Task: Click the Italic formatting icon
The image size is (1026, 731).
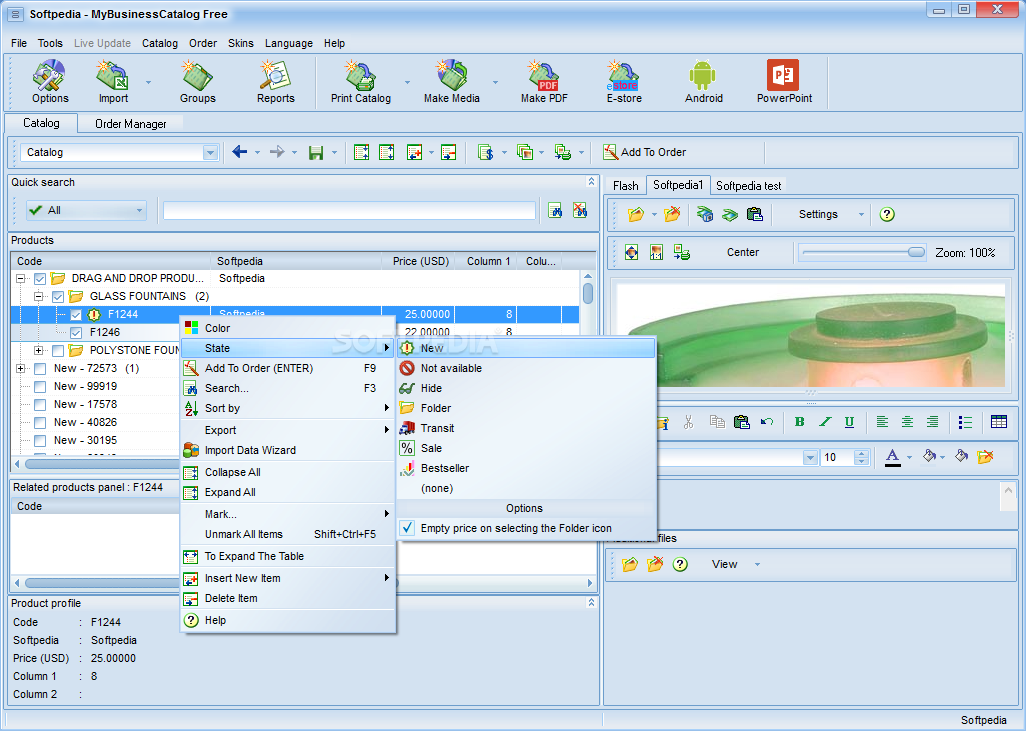Action: pos(824,422)
